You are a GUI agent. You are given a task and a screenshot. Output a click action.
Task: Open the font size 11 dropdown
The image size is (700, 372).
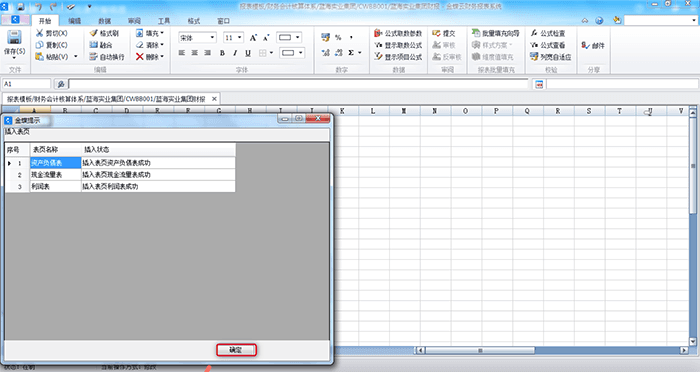[240, 38]
